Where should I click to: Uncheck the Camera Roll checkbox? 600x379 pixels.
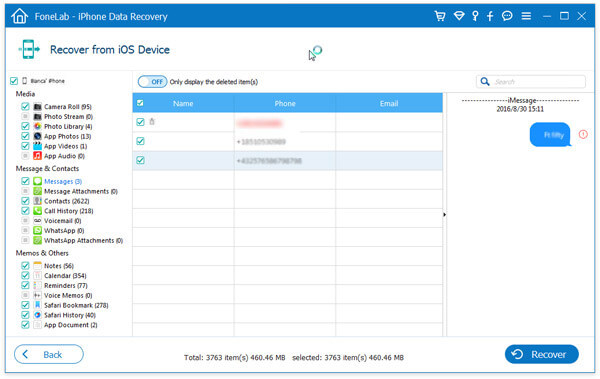25,106
